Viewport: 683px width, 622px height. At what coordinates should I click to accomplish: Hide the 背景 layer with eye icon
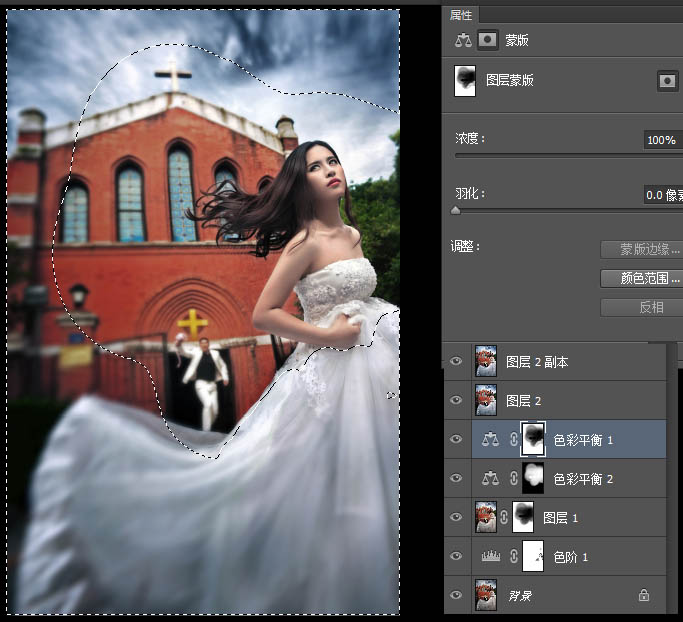(x=457, y=596)
